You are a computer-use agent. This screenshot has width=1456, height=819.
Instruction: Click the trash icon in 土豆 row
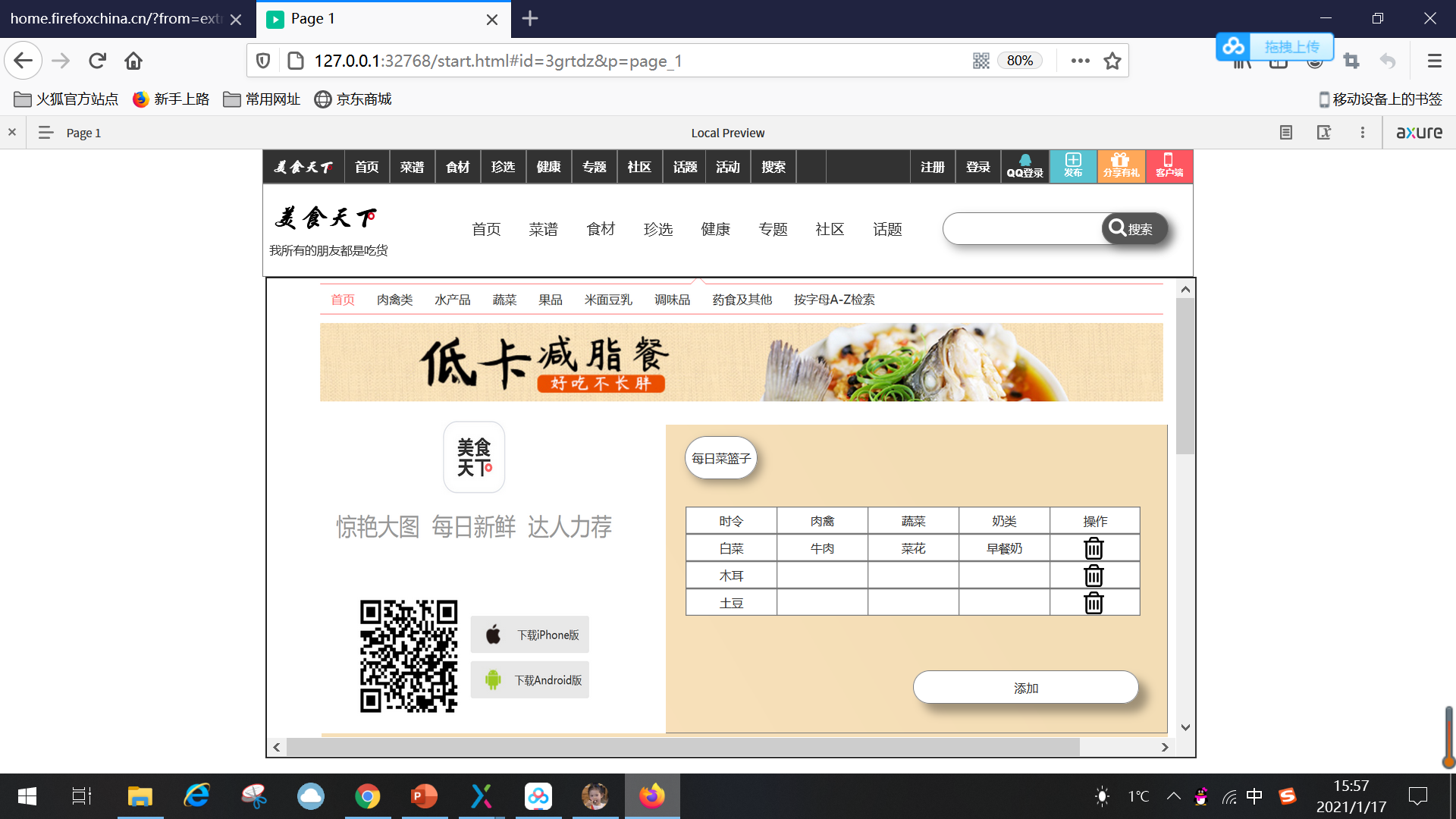[x=1094, y=603]
